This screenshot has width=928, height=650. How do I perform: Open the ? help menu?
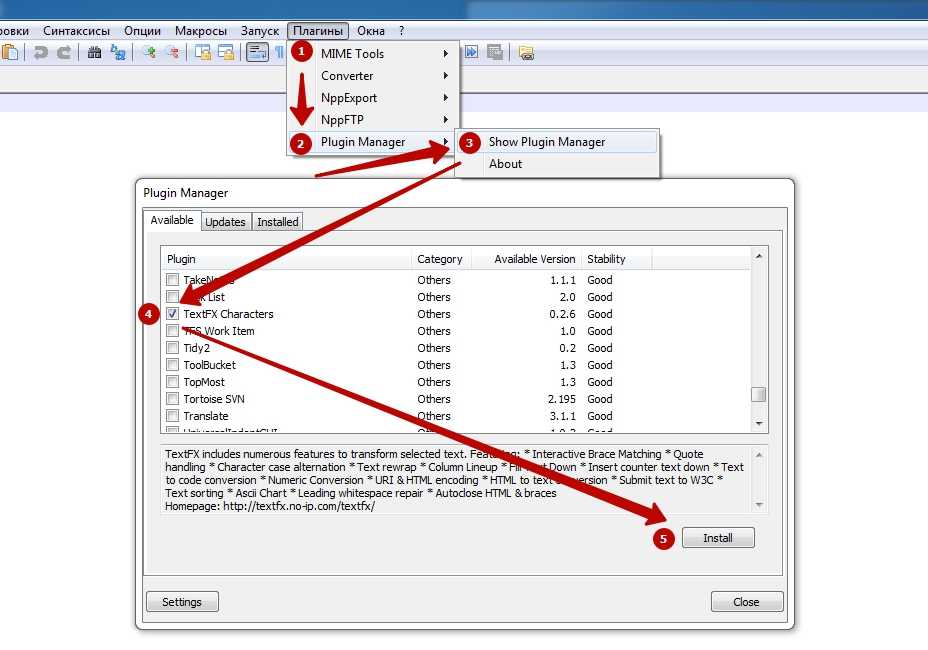[x=402, y=31]
